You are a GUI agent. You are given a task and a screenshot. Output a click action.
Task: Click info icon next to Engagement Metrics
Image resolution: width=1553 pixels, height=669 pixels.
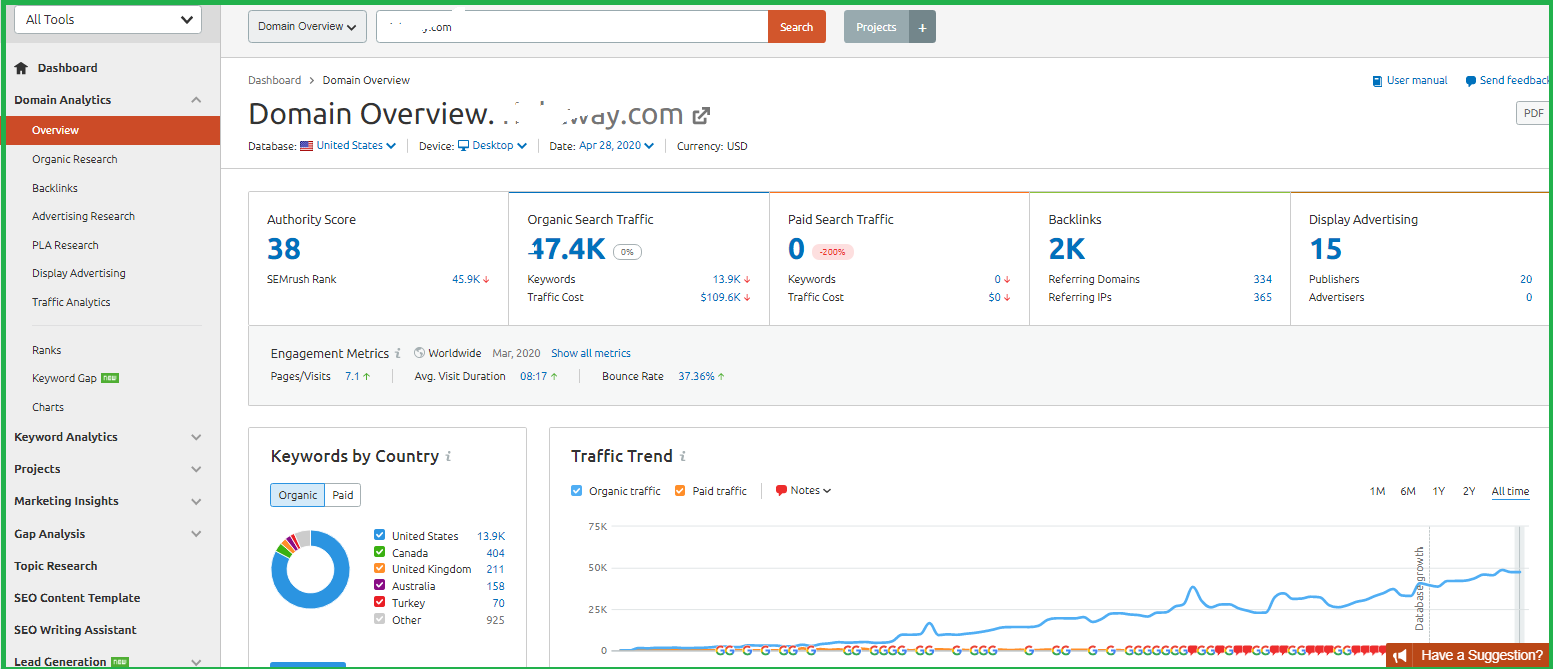(398, 353)
